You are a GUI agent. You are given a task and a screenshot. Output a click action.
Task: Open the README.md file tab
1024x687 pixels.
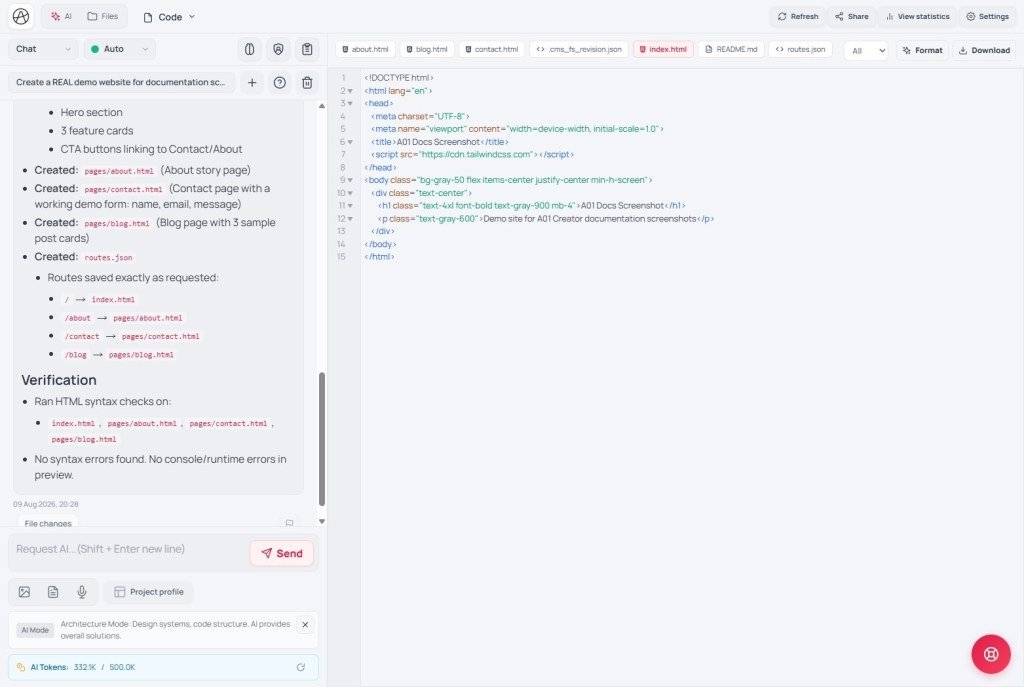click(731, 49)
